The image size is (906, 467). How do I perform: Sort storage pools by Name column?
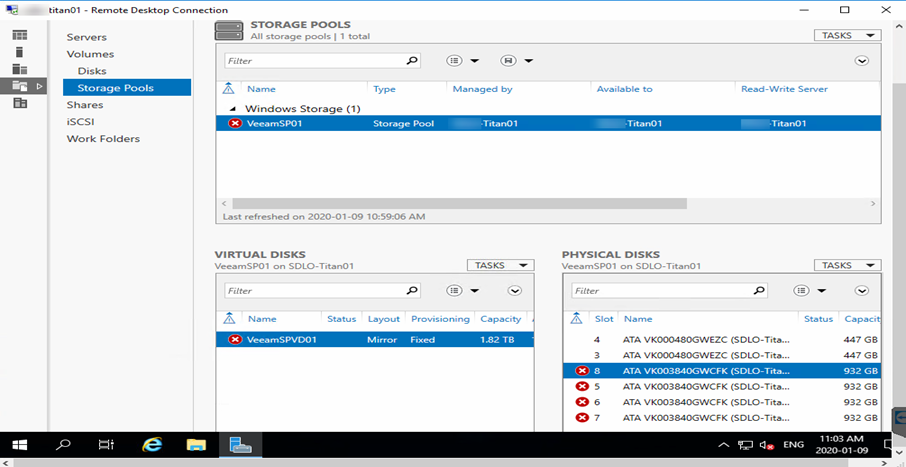(x=261, y=89)
